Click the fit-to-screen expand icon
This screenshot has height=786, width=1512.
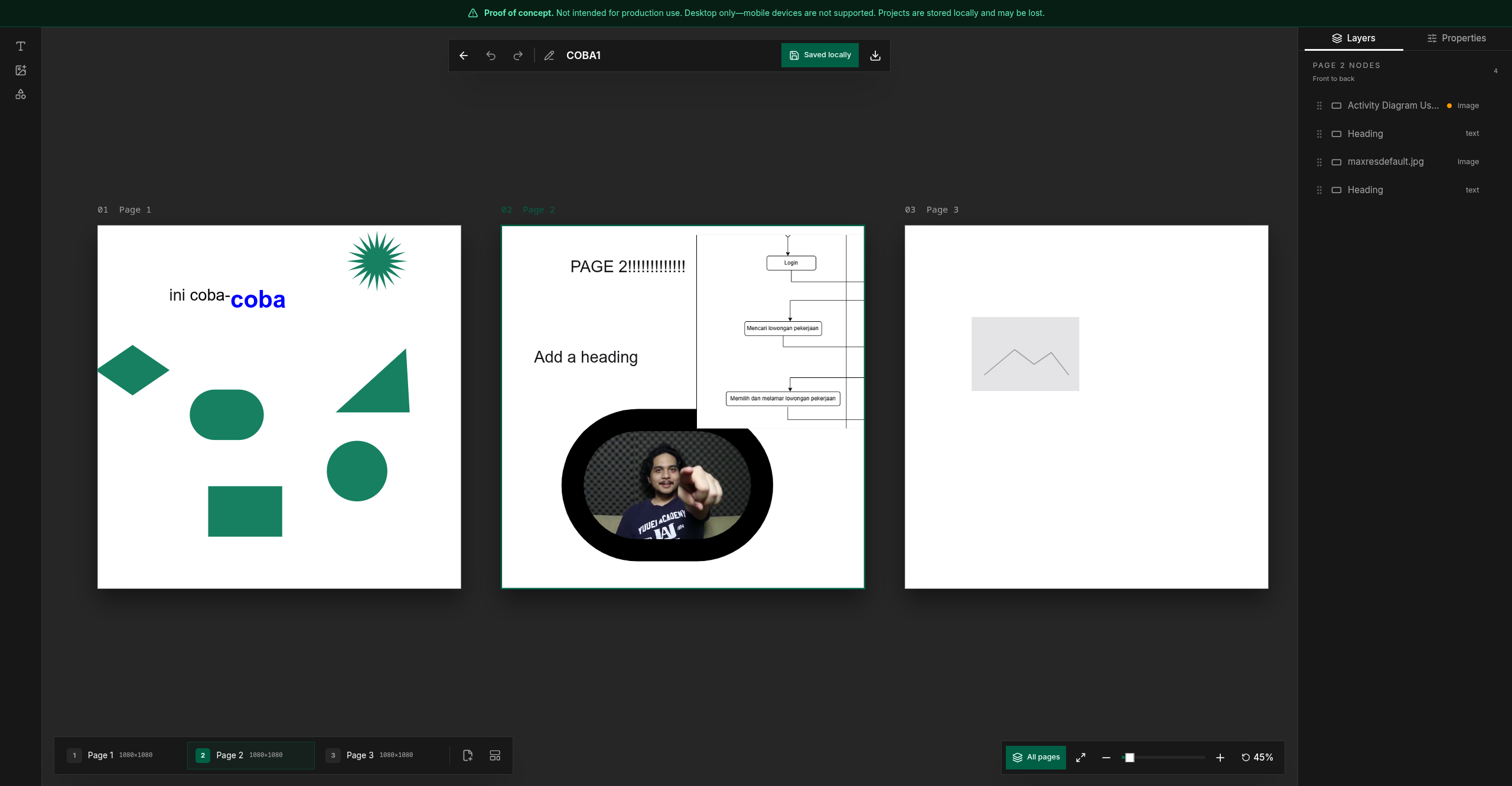(x=1081, y=758)
